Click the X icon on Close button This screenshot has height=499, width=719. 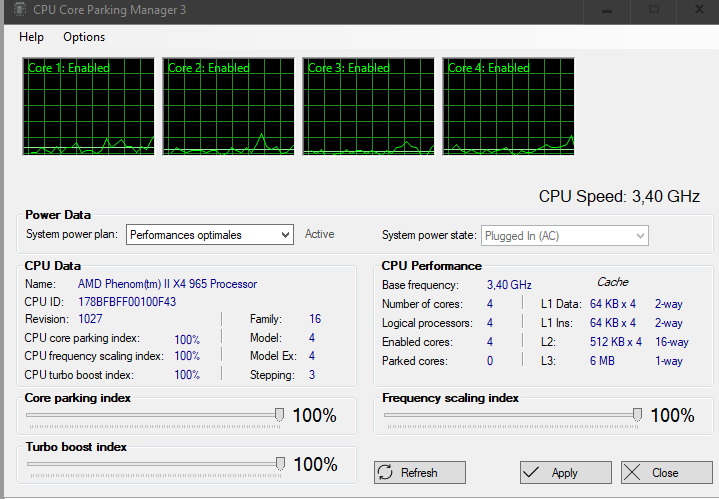pyautogui.click(x=634, y=473)
